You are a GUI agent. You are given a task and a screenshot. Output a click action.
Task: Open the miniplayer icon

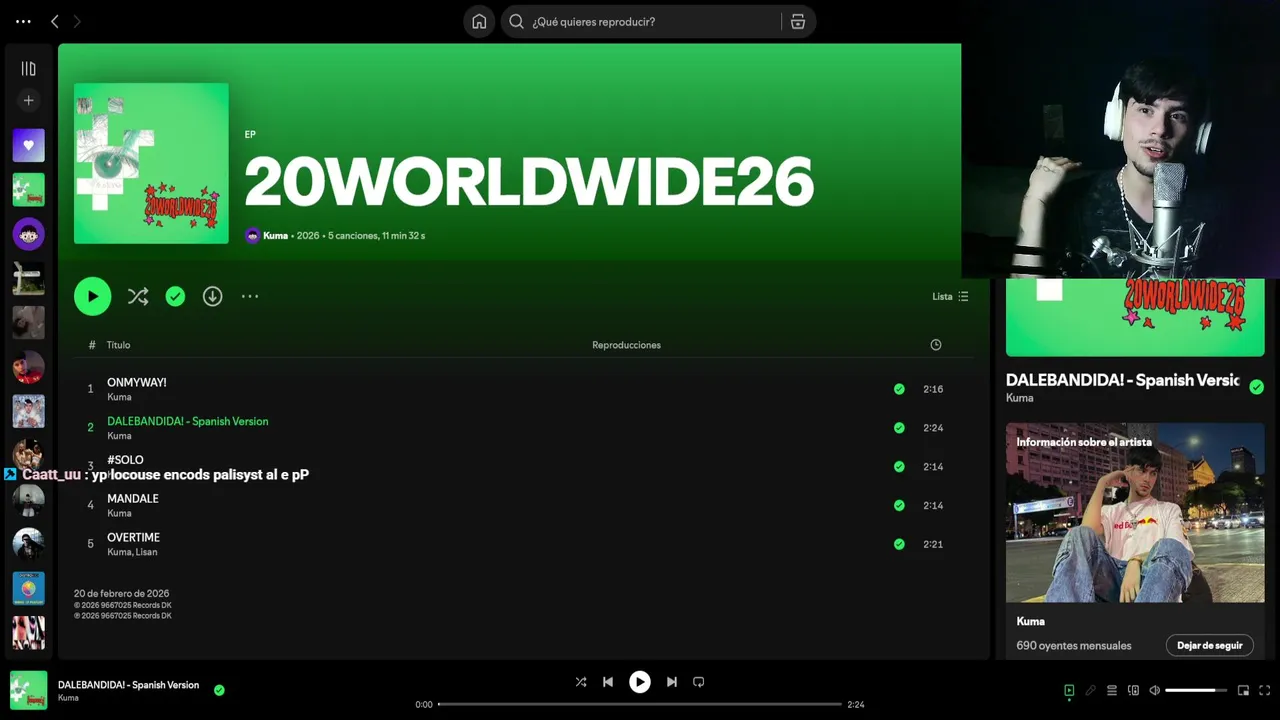[x=1243, y=690]
